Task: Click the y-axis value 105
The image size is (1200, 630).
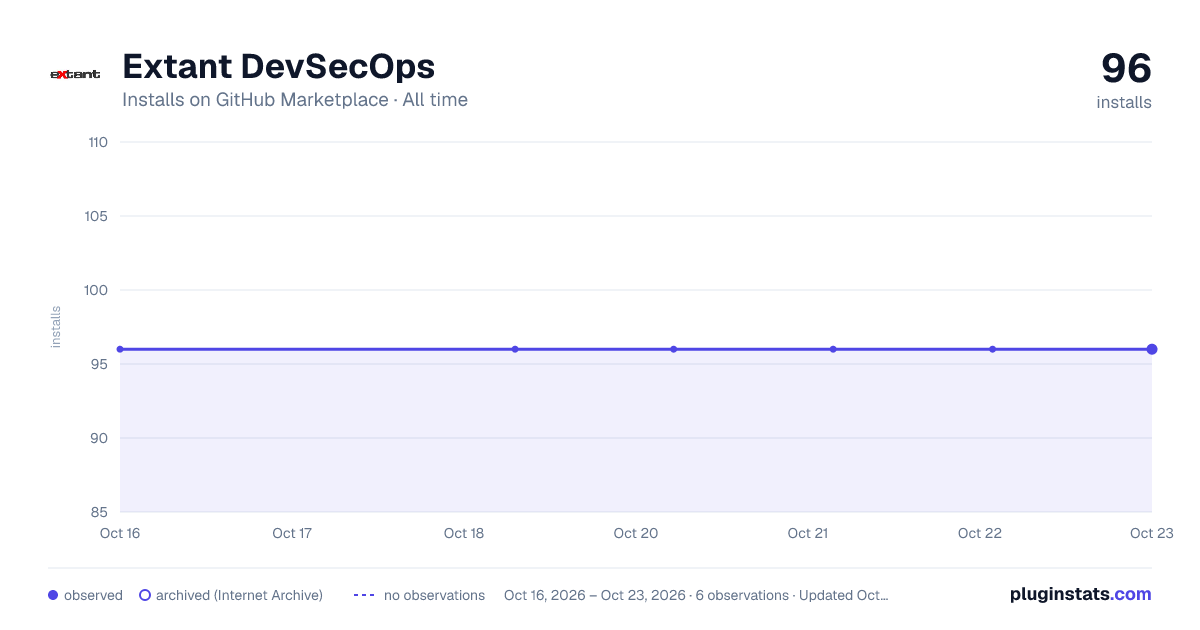Action: 97,216
